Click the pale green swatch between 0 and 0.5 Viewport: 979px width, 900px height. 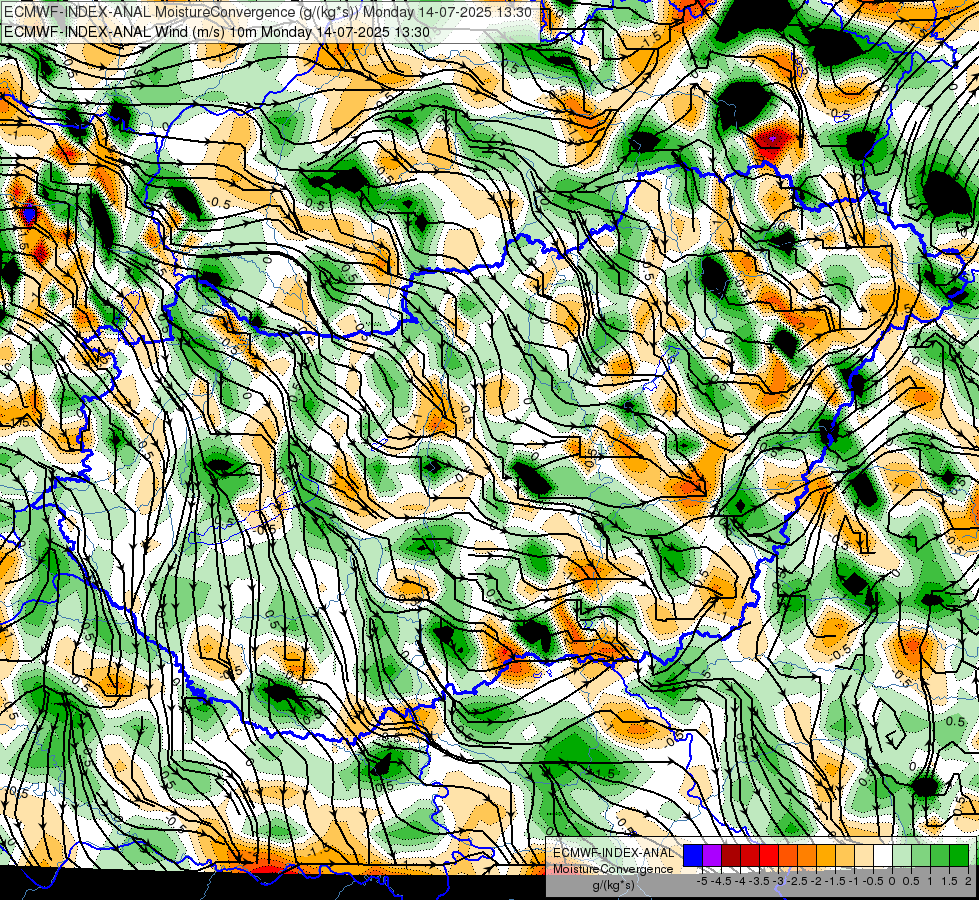click(x=902, y=855)
